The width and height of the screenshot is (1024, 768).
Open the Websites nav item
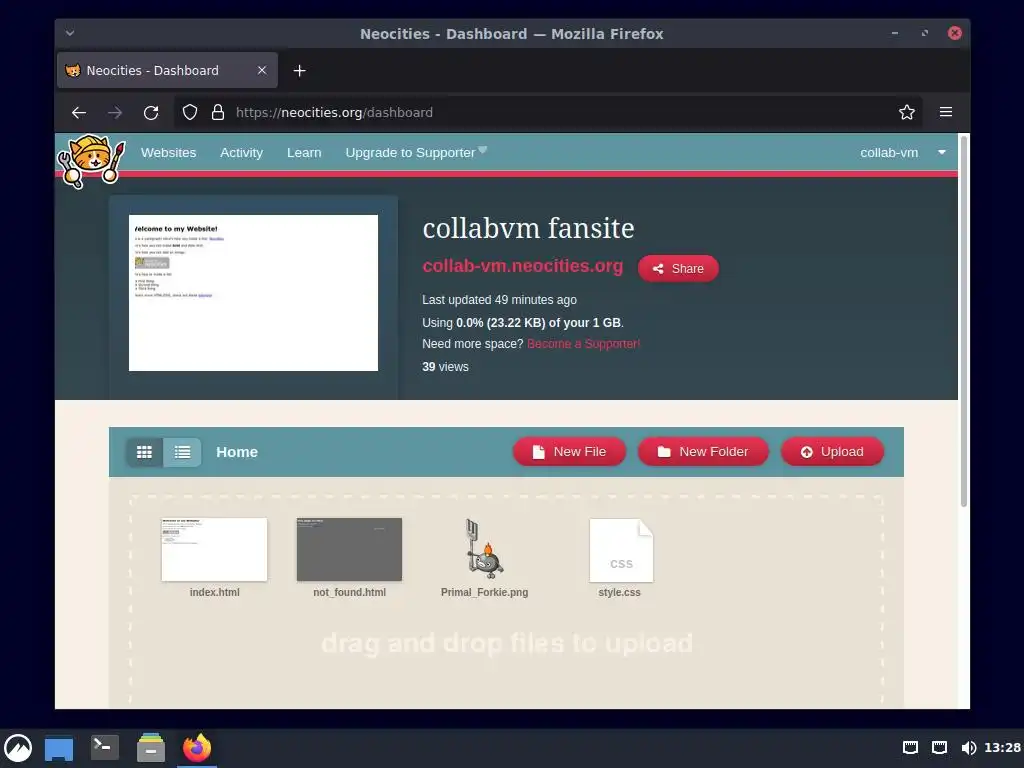click(x=168, y=152)
